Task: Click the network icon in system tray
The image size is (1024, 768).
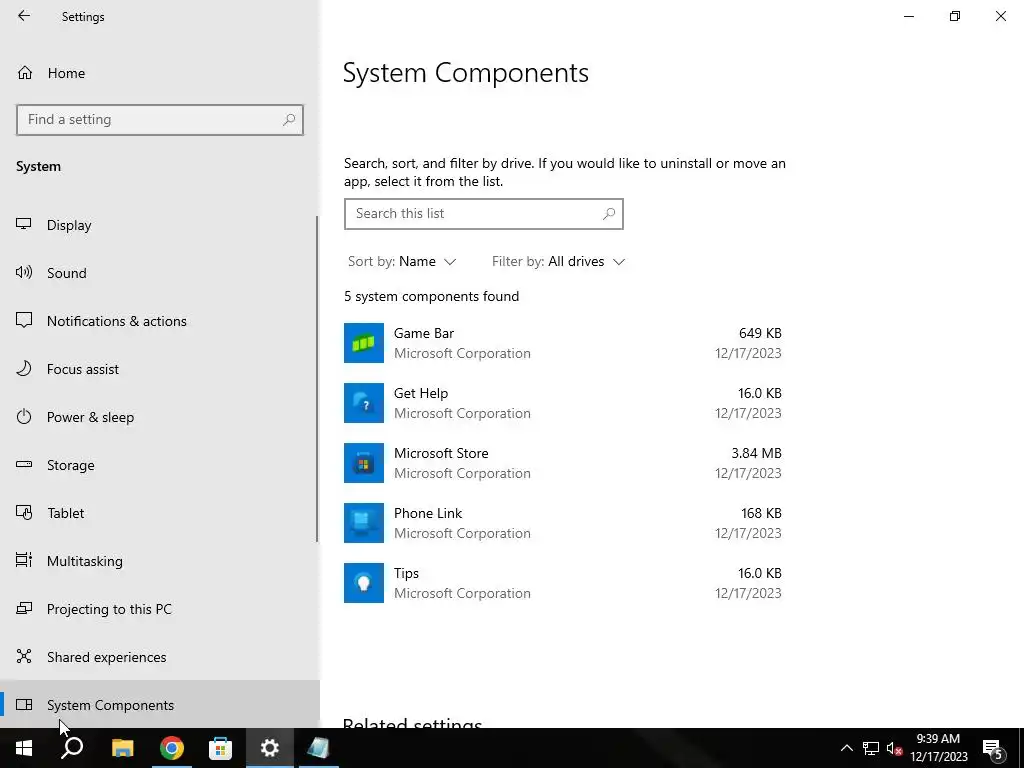Action: [871, 748]
